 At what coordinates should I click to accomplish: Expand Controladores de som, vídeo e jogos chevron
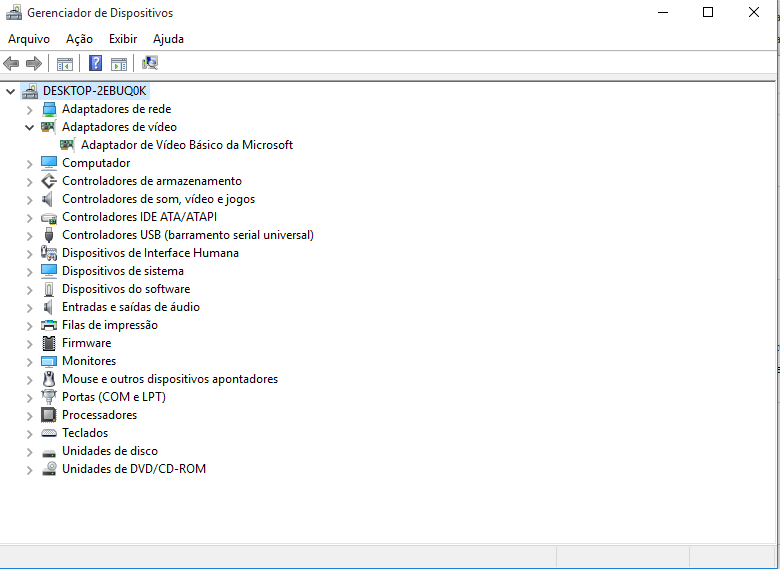point(29,199)
